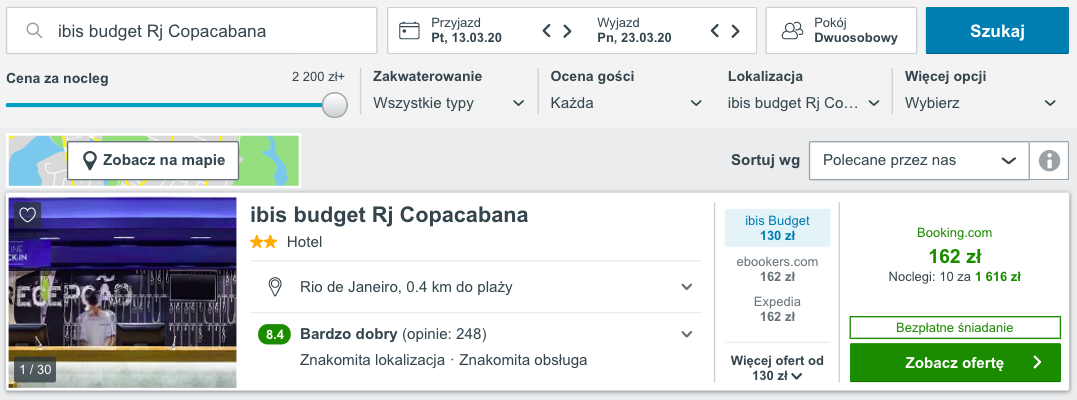This screenshot has height=400, width=1077.
Task: Expand the Bardzo dobry reviews section
Action: pos(686,334)
